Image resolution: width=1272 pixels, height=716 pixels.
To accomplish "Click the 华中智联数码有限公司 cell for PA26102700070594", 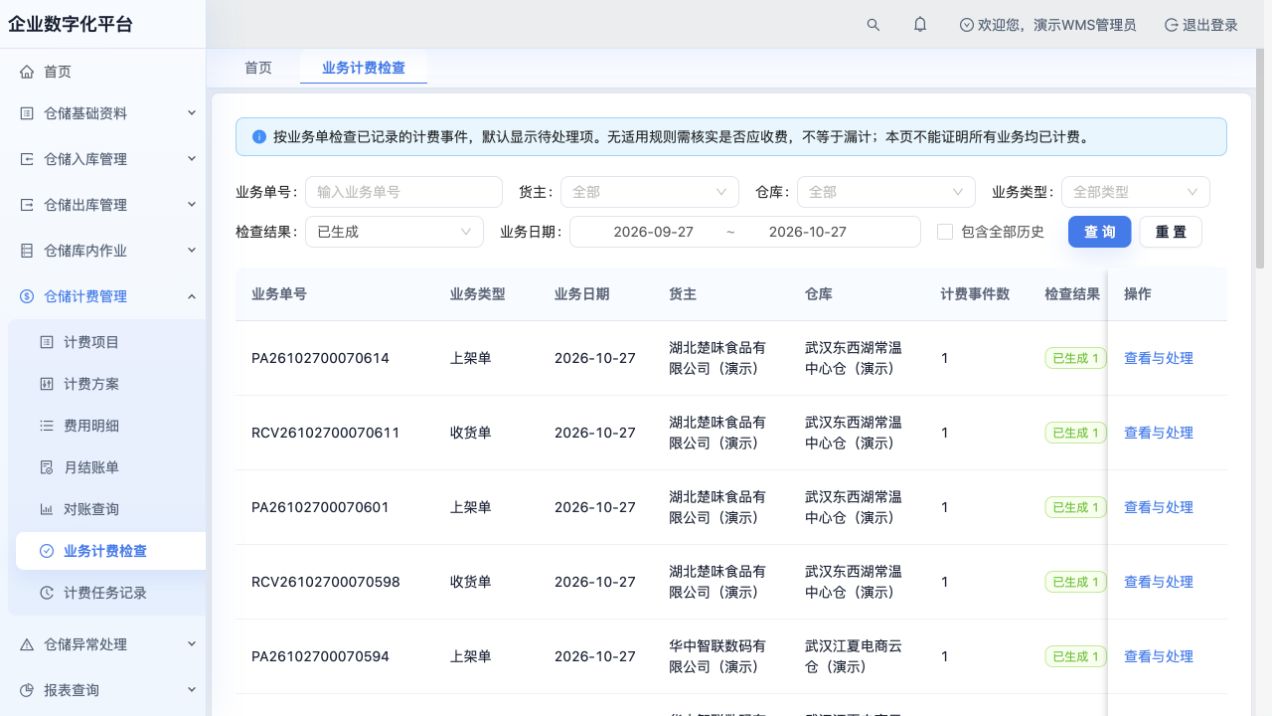I will [x=717, y=657].
